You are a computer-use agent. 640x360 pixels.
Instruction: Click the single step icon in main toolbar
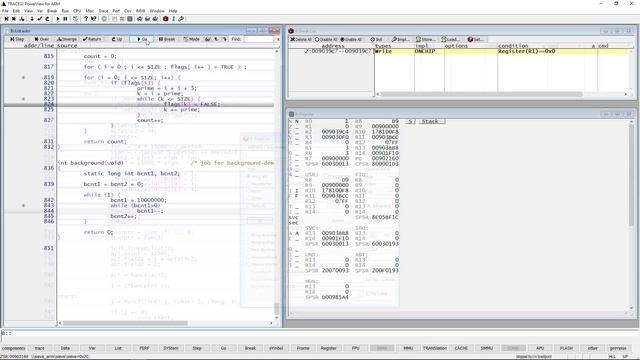click(7, 19)
